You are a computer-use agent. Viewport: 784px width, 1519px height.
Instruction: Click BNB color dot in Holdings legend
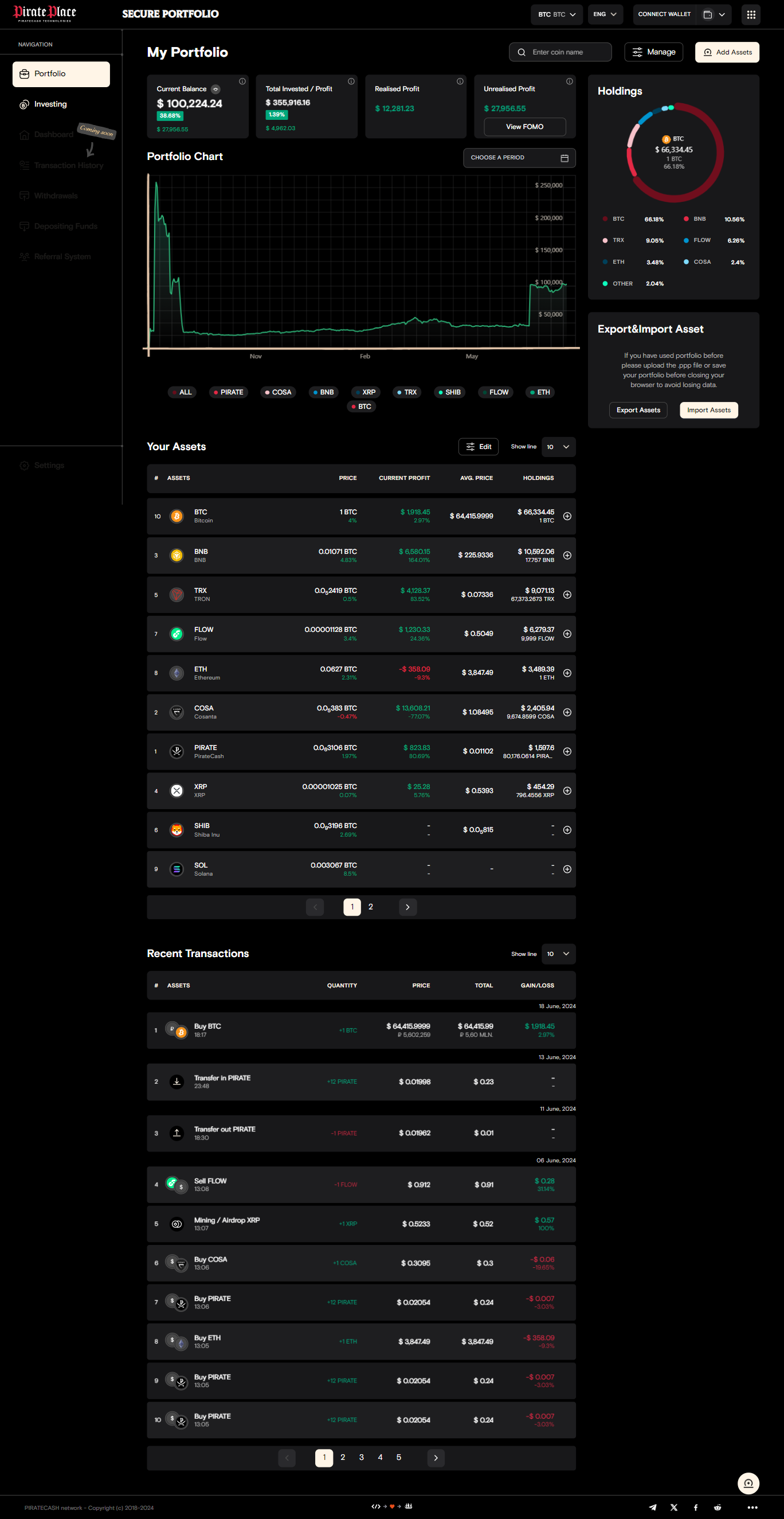686,219
